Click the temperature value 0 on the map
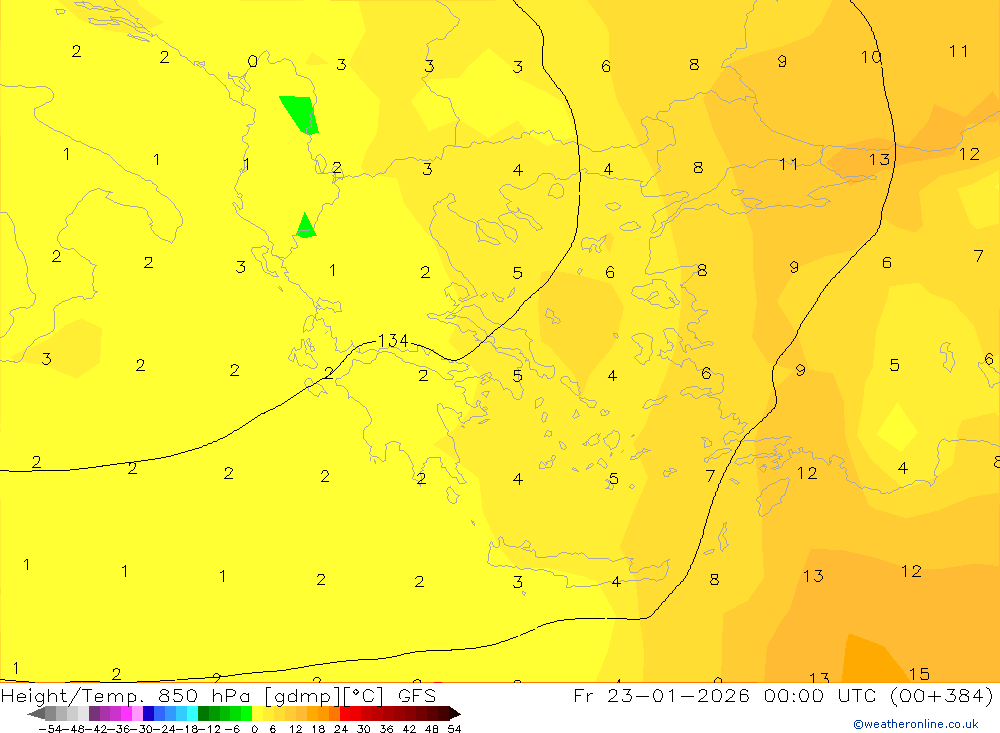The height and width of the screenshot is (733, 1000). pos(253,61)
